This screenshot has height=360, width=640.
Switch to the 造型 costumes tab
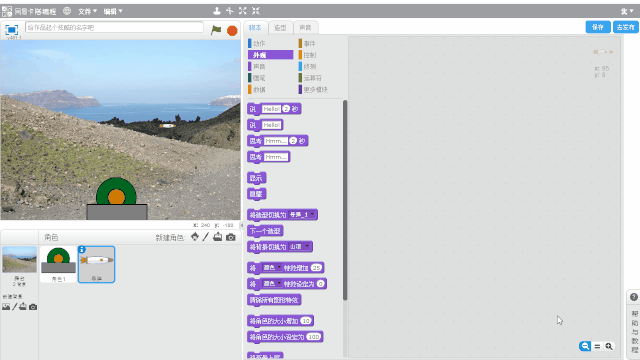[280, 28]
